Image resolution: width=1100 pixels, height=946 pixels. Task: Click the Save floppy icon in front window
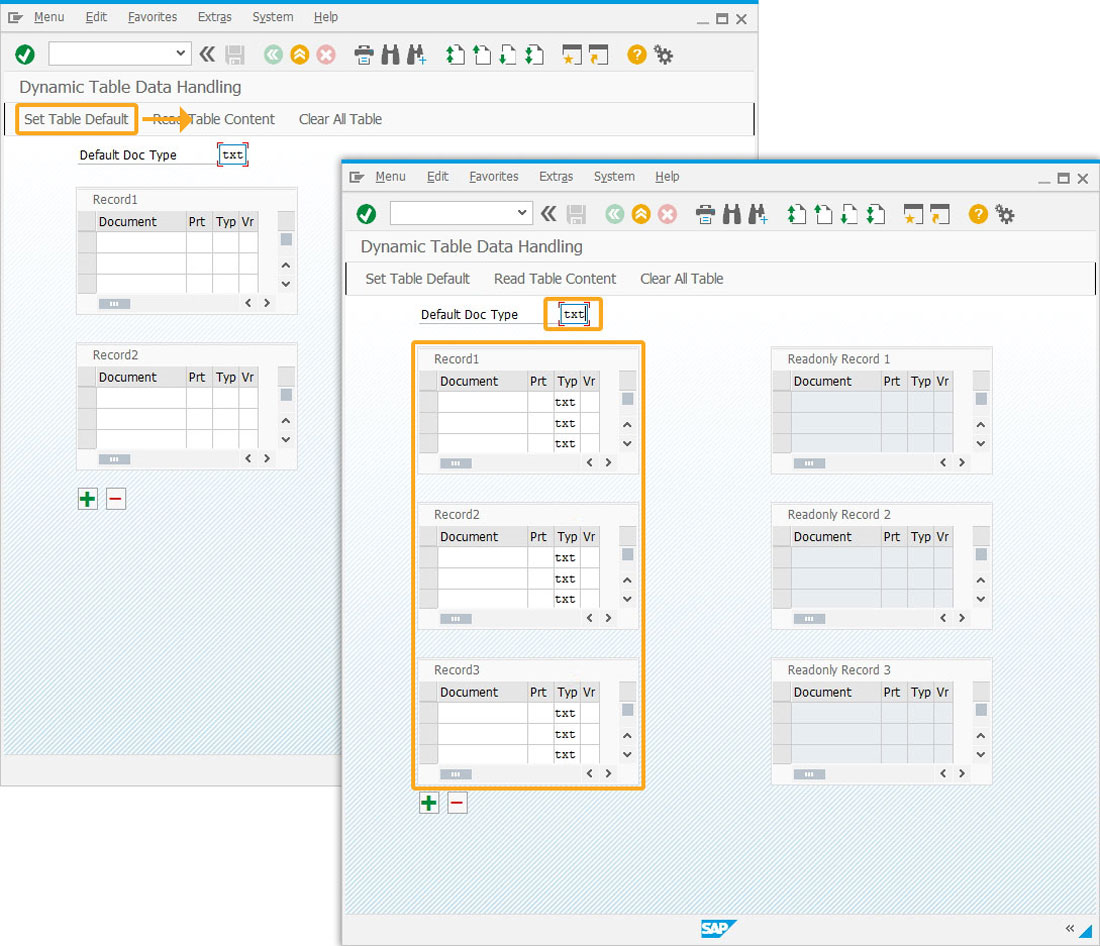[x=576, y=214]
